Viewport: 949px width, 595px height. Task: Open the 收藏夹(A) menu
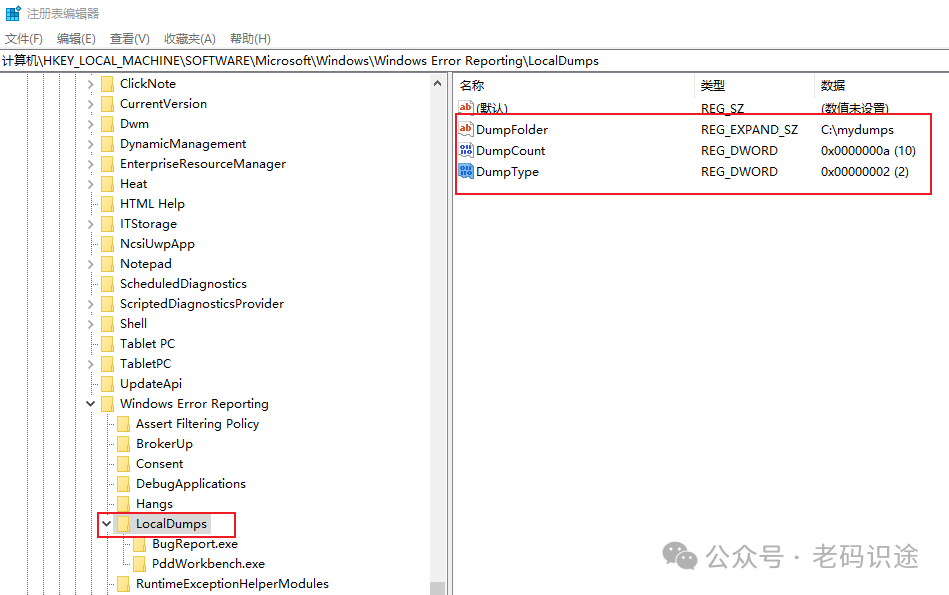(x=190, y=39)
